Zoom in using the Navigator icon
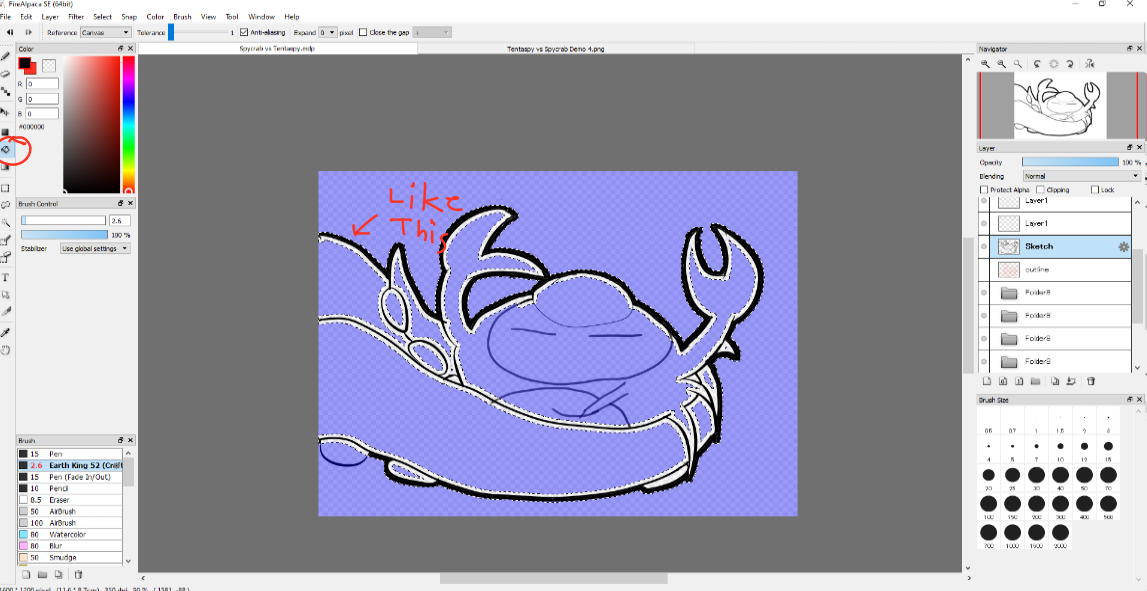The height and width of the screenshot is (591, 1147). [x=985, y=64]
